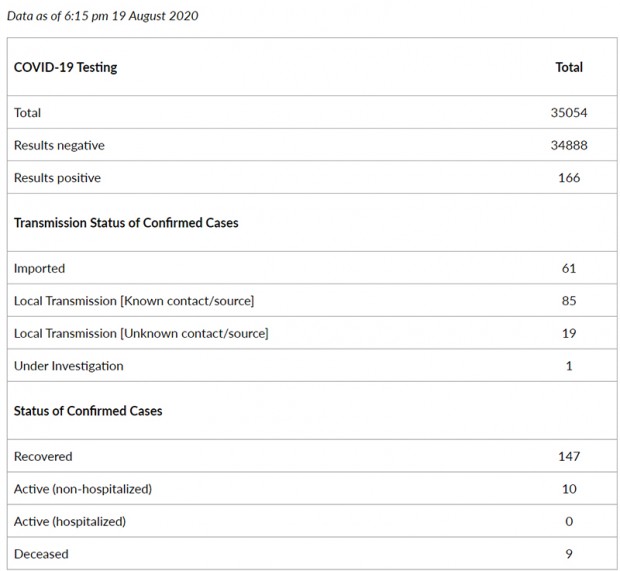Click the Total tests value 35054

click(x=568, y=113)
